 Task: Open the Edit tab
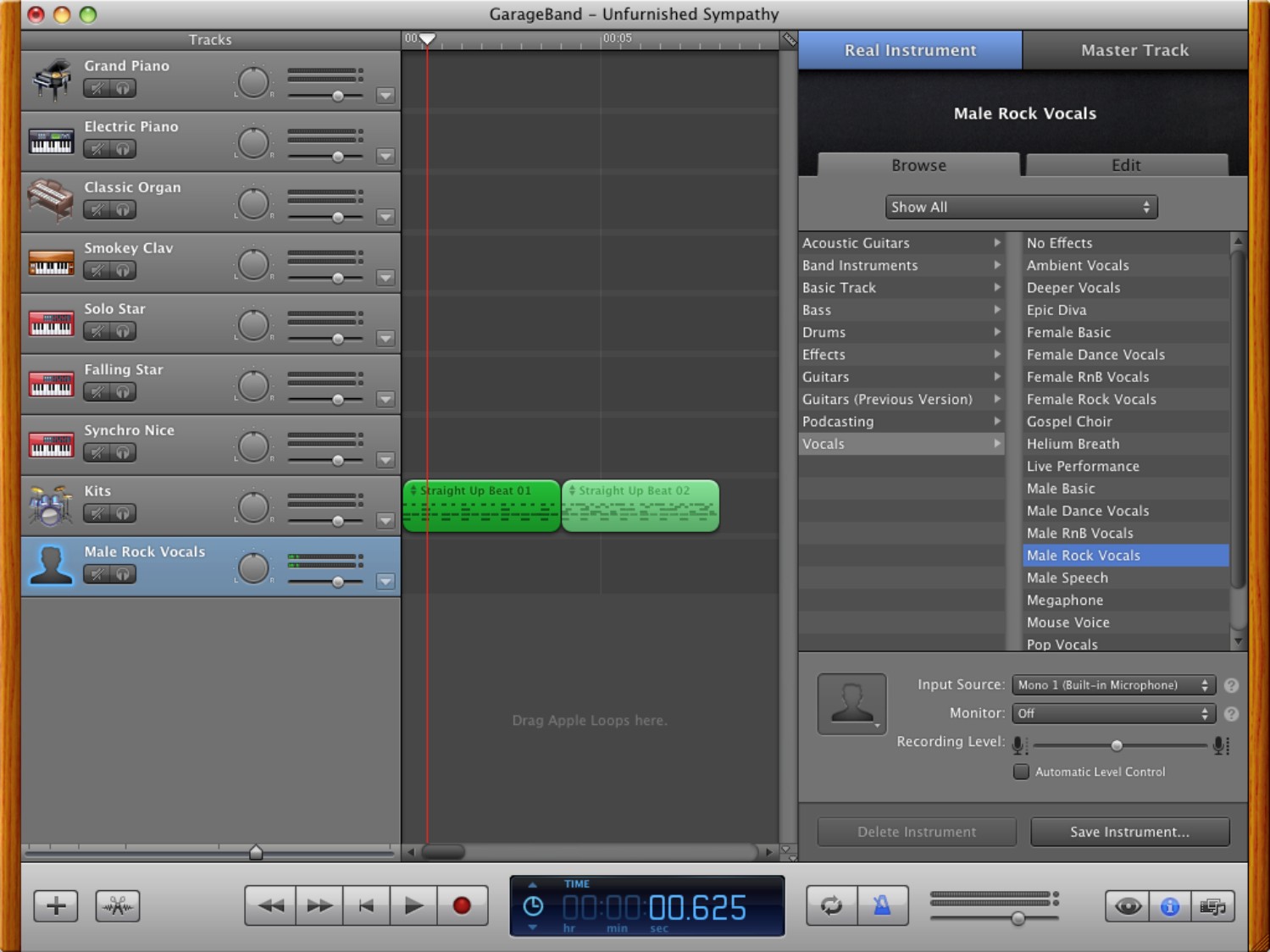[x=1126, y=165]
